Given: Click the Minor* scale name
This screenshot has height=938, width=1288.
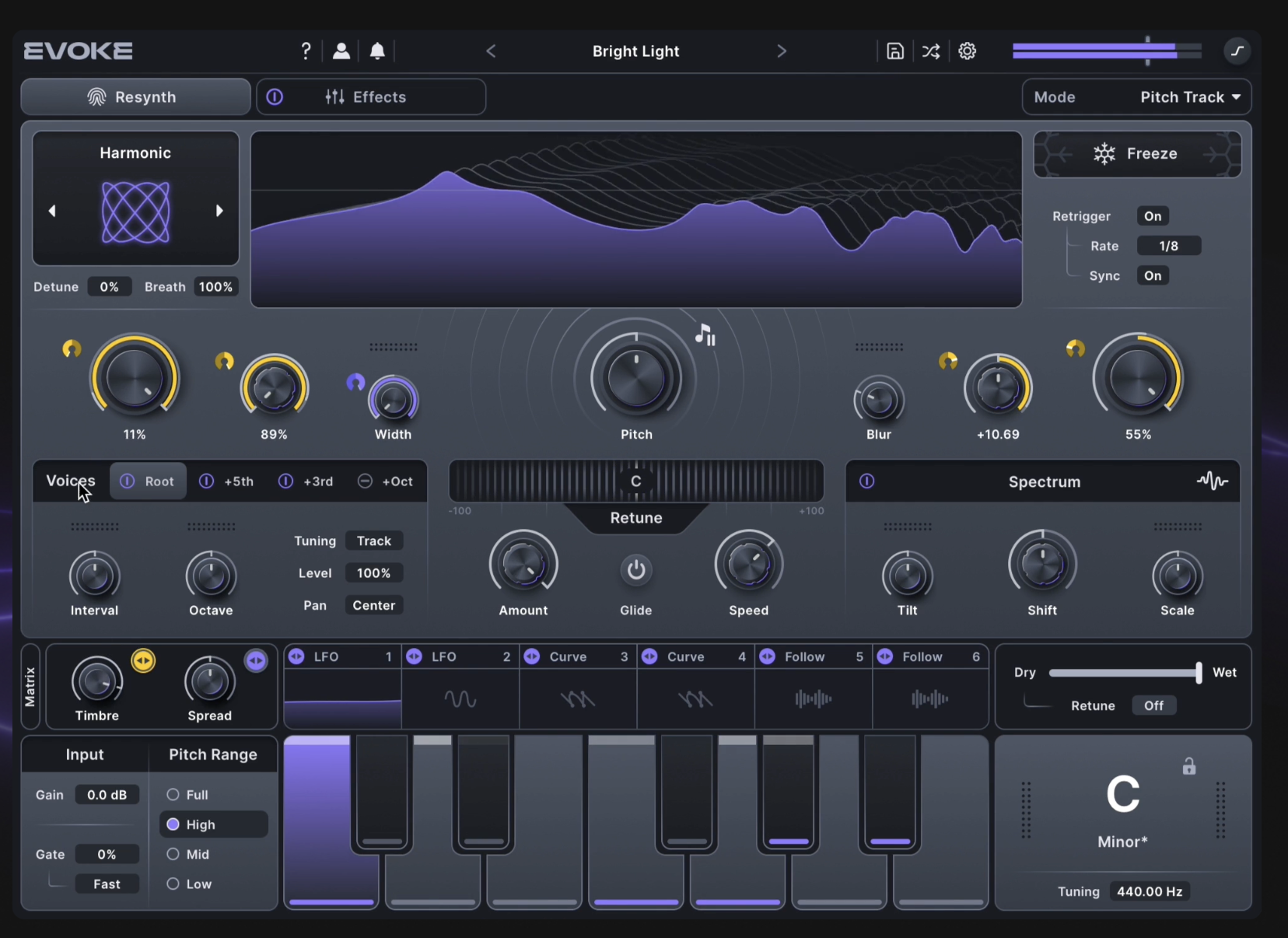Looking at the screenshot, I should tap(1122, 842).
